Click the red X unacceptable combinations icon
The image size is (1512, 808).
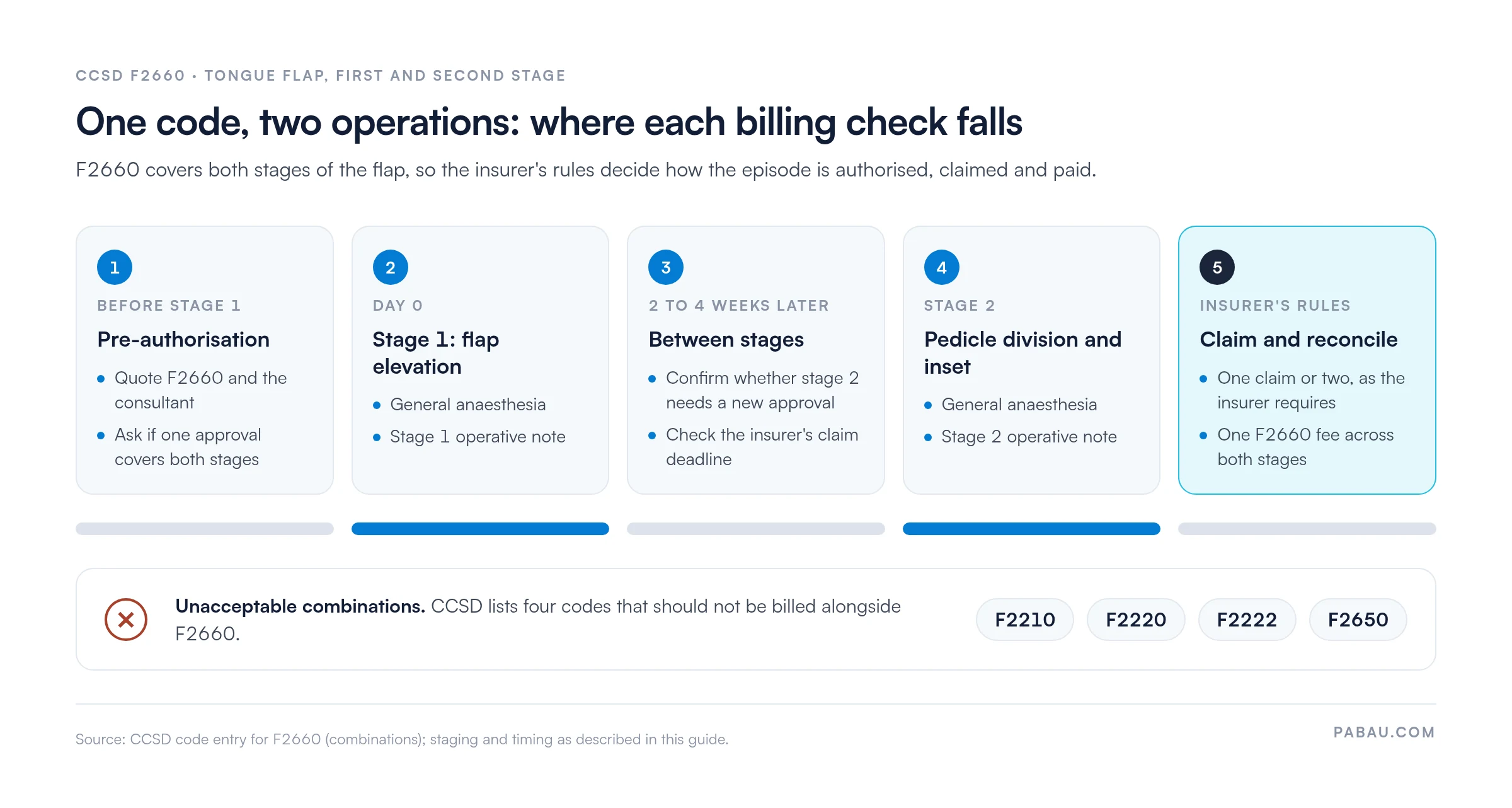pos(126,620)
